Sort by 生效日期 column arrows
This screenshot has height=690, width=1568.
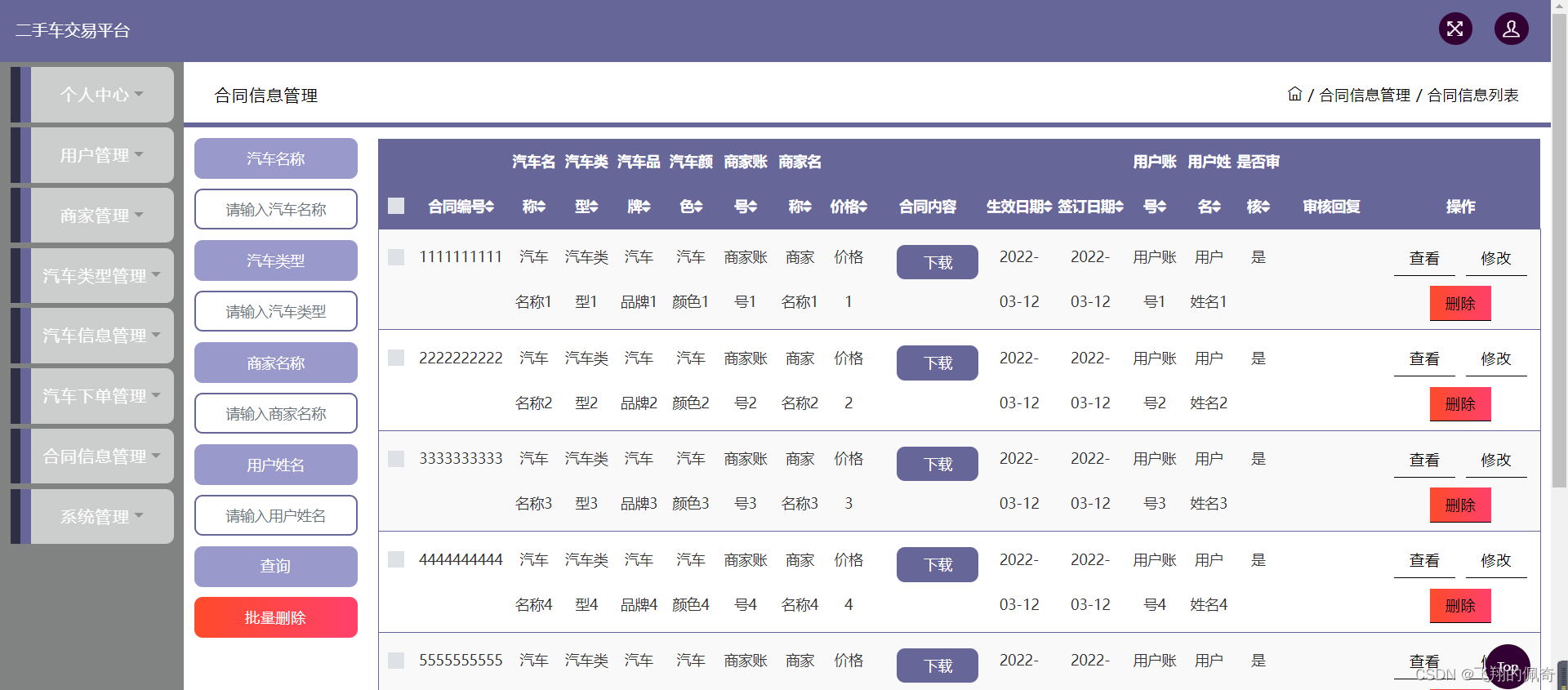click(1048, 207)
